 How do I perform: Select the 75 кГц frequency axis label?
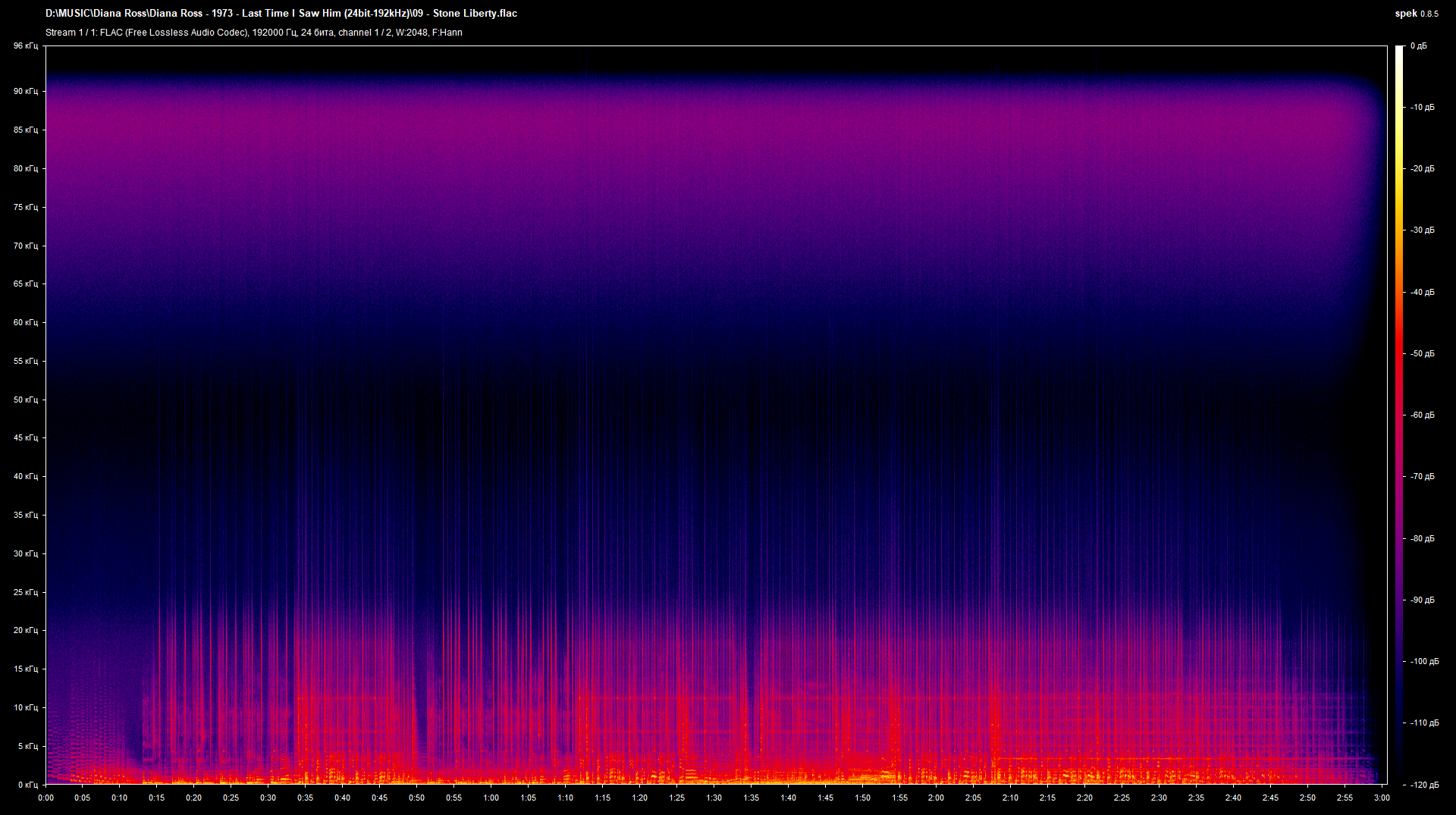tap(26, 207)
